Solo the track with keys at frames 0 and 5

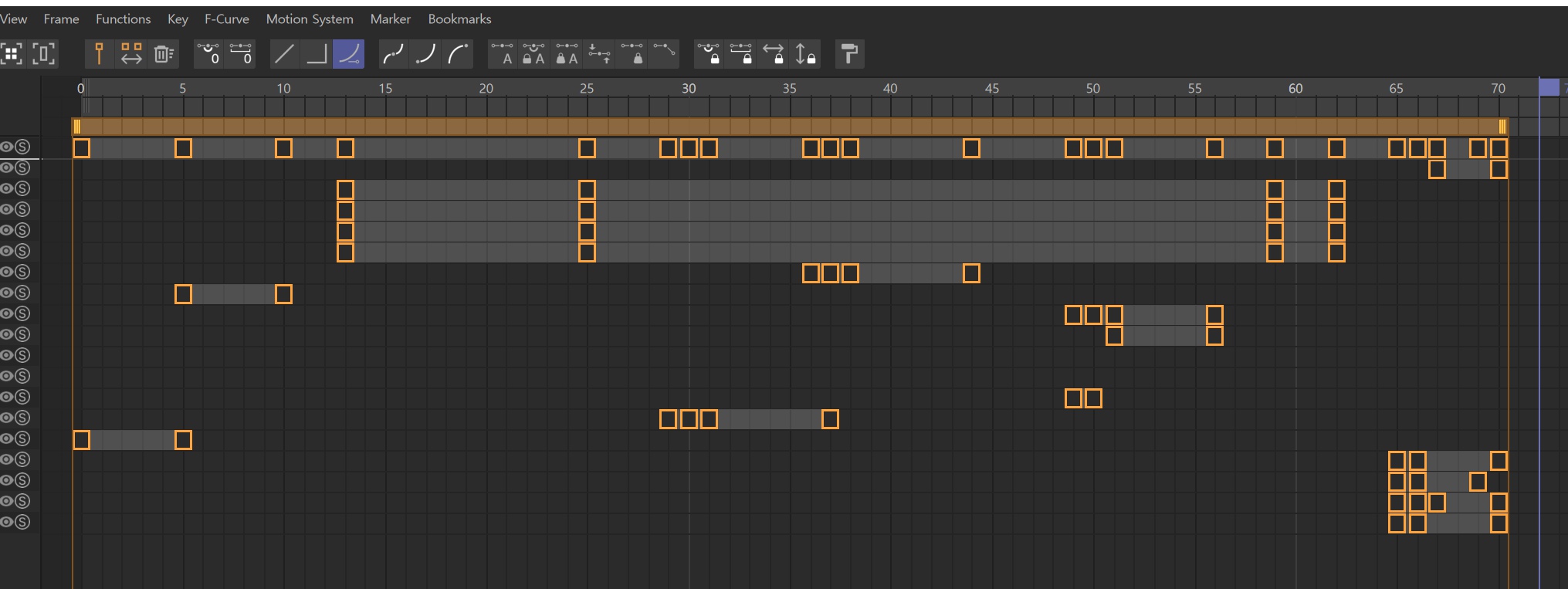point(23,438)
